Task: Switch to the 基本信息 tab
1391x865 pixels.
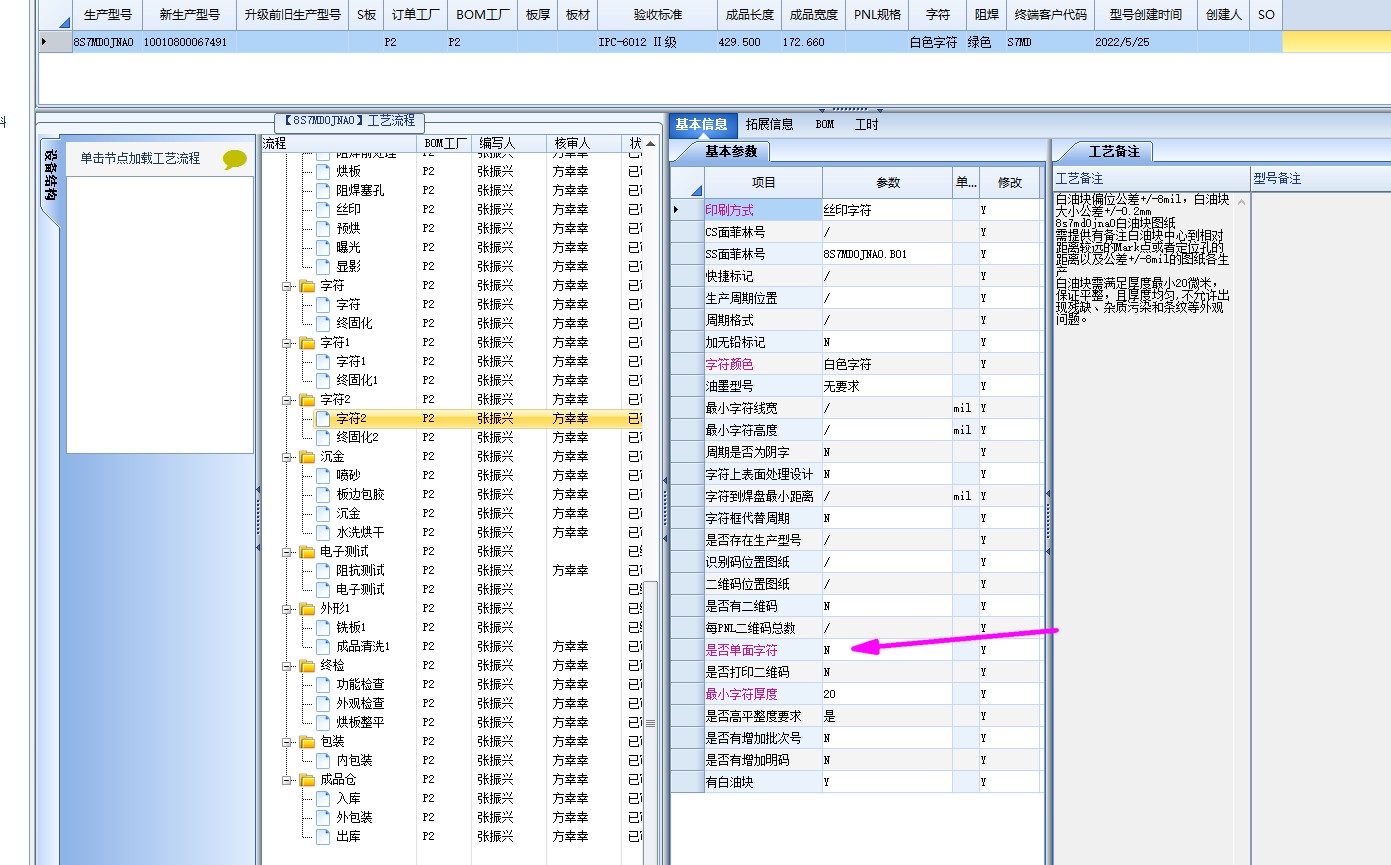Action: (x=702, y=125)
